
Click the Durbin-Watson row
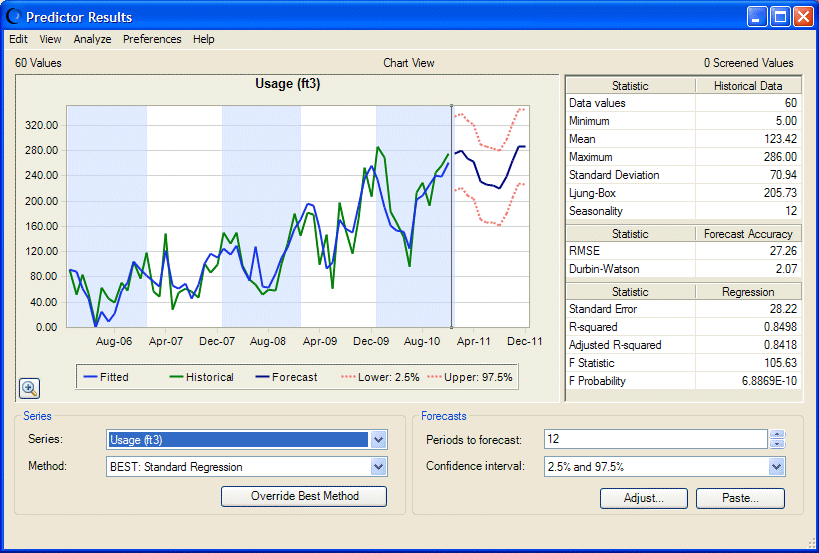coord(683,269)
